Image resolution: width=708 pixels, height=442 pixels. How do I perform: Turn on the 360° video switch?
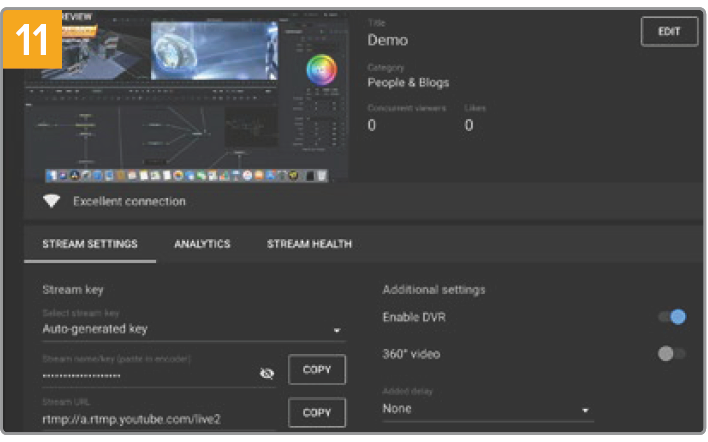tap(672, 354)
